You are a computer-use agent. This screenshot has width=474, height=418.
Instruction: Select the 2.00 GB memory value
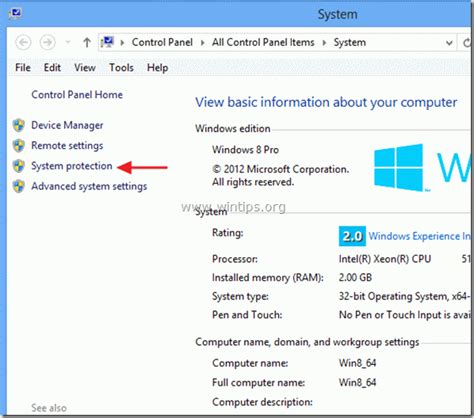point(355,277)
